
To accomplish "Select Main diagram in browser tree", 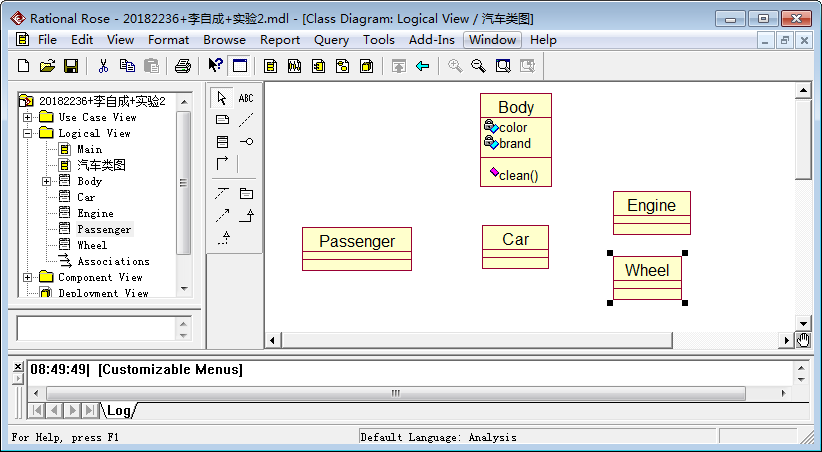I will (90, 149).
